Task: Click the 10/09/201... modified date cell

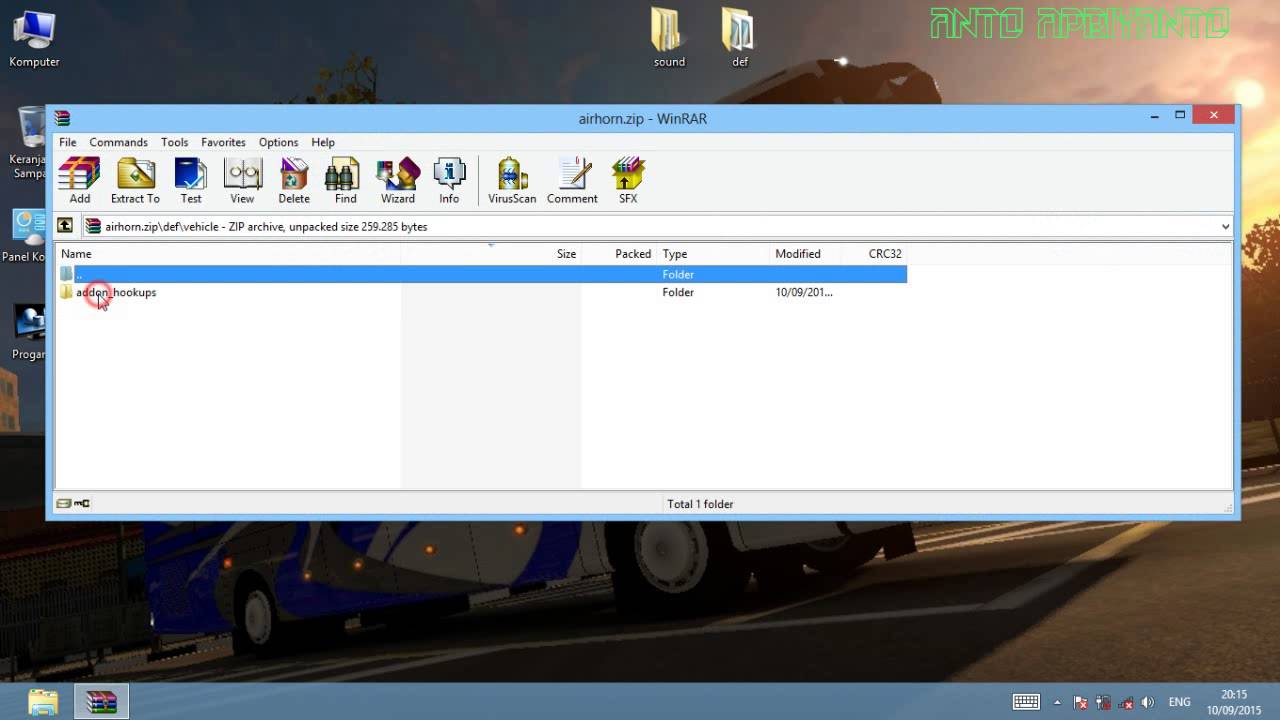Action: click(804, 292)
